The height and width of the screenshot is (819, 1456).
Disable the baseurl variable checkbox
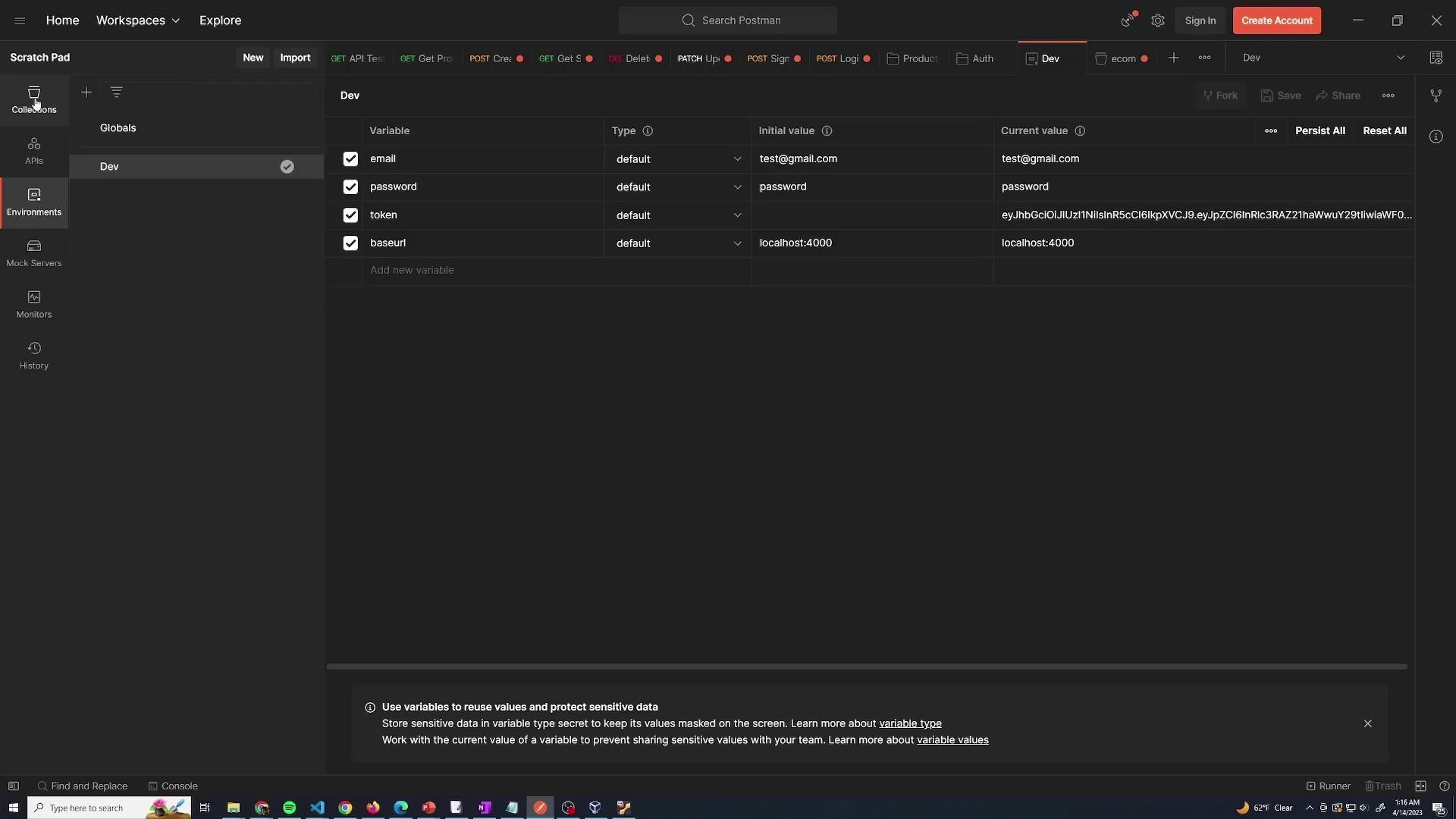pyautogui.click(x=350, y=243)
